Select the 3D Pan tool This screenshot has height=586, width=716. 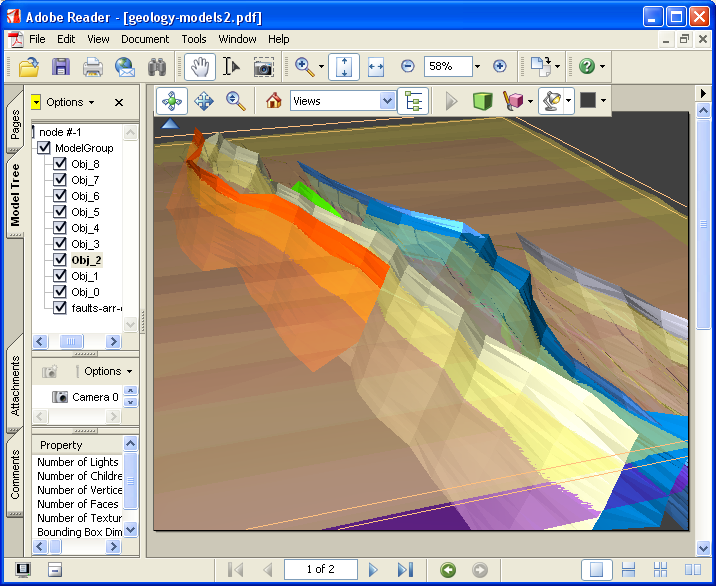click(x=204, y=101)
